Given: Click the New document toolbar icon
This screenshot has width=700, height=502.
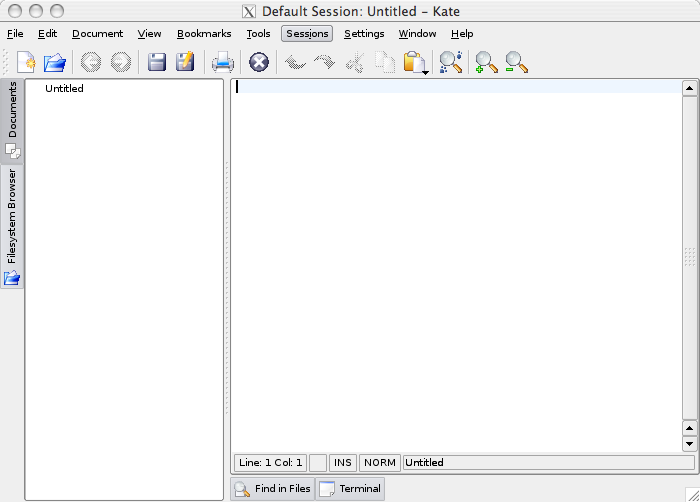Looking at the screenshot, I should (x=26, y=62).
